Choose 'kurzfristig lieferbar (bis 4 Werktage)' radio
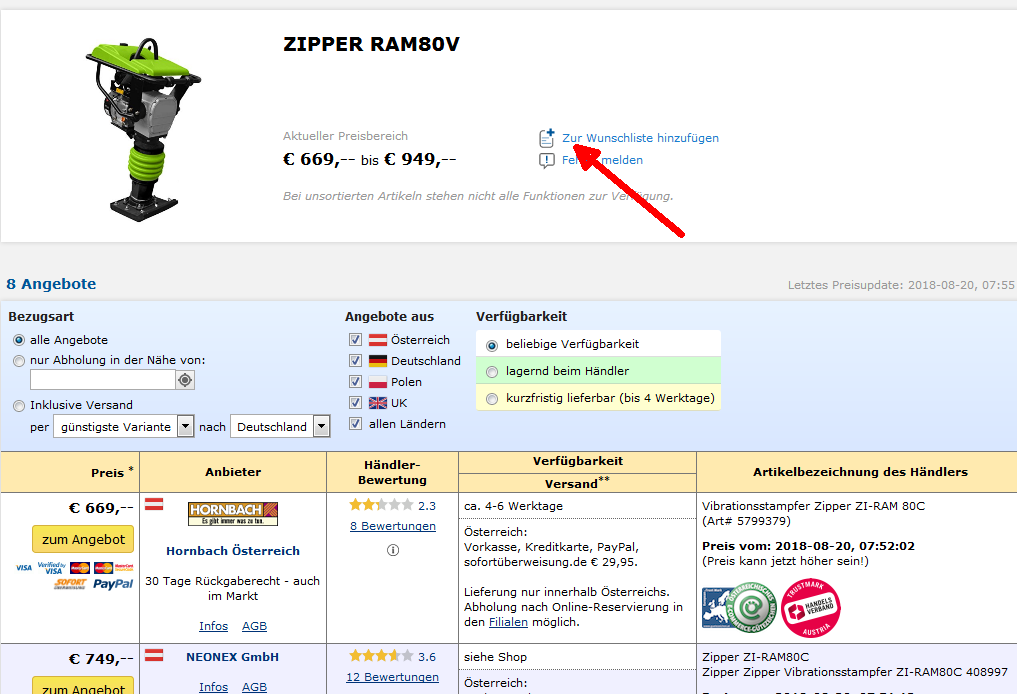 click(x=492, y=398)
